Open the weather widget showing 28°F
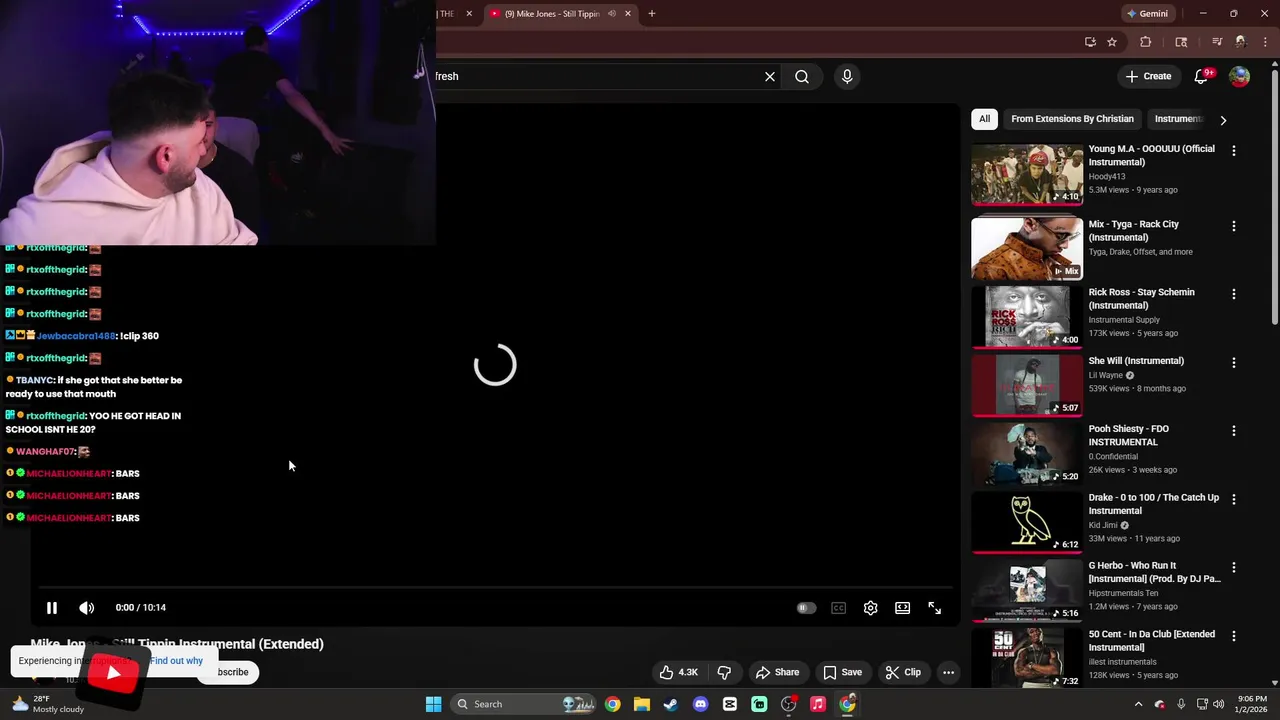 pos(46,704)
